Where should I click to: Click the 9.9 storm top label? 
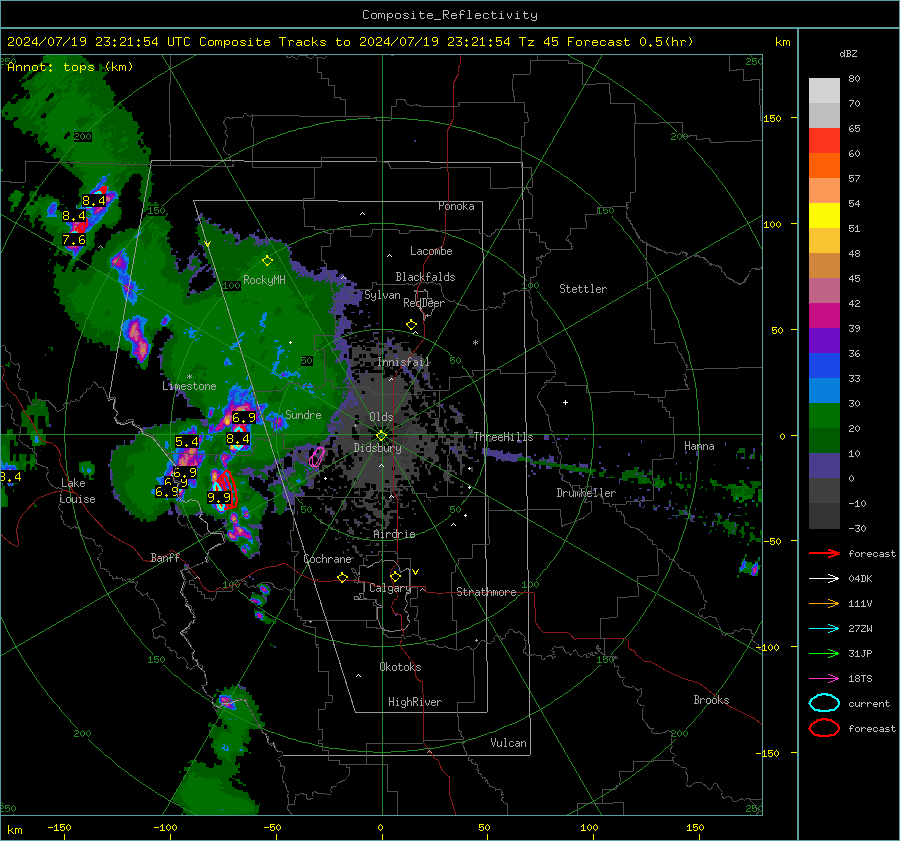click(219, 497)
